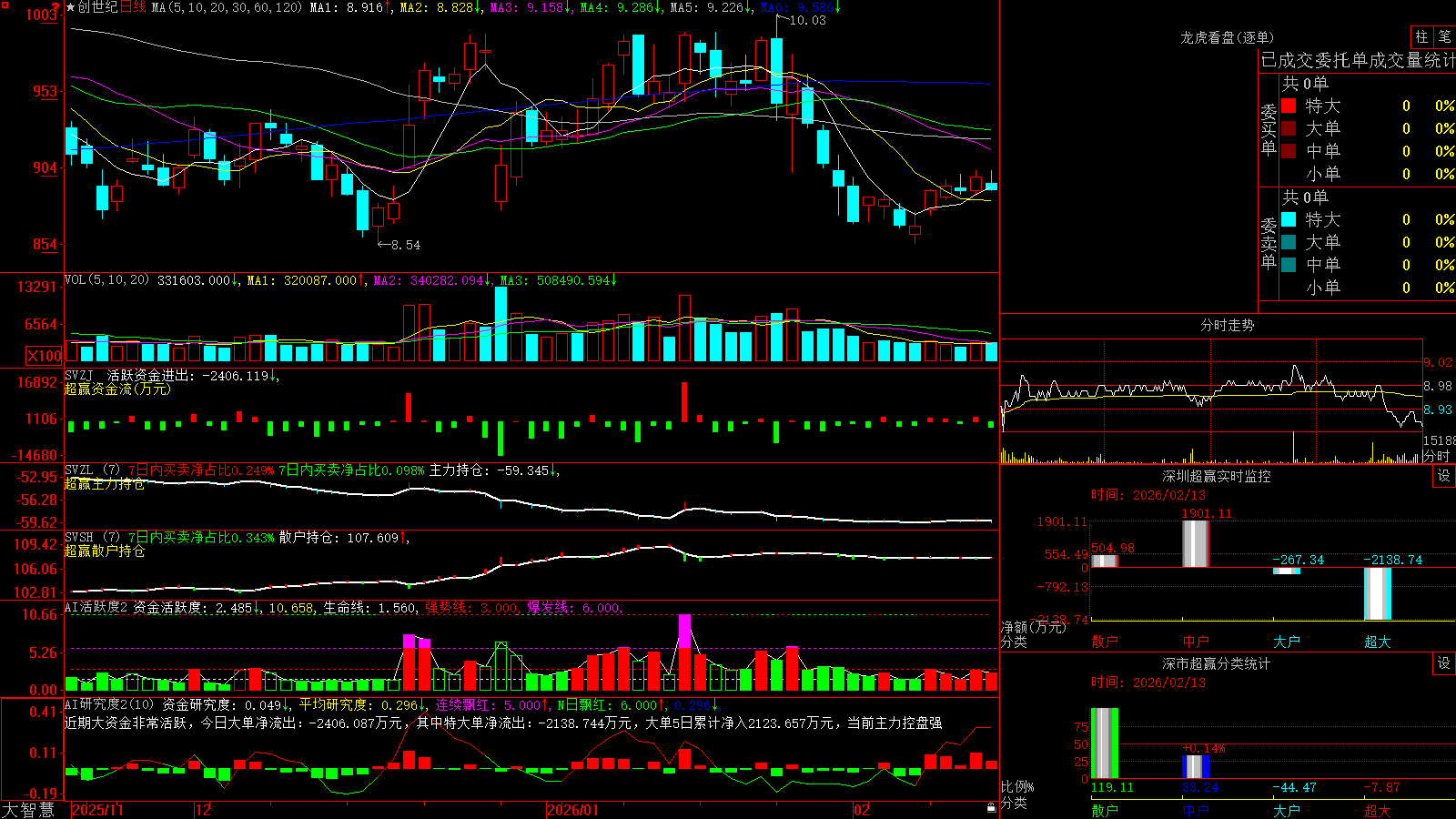
Task: Click the star icon beside 创世纪
Action: pos(71,7)
